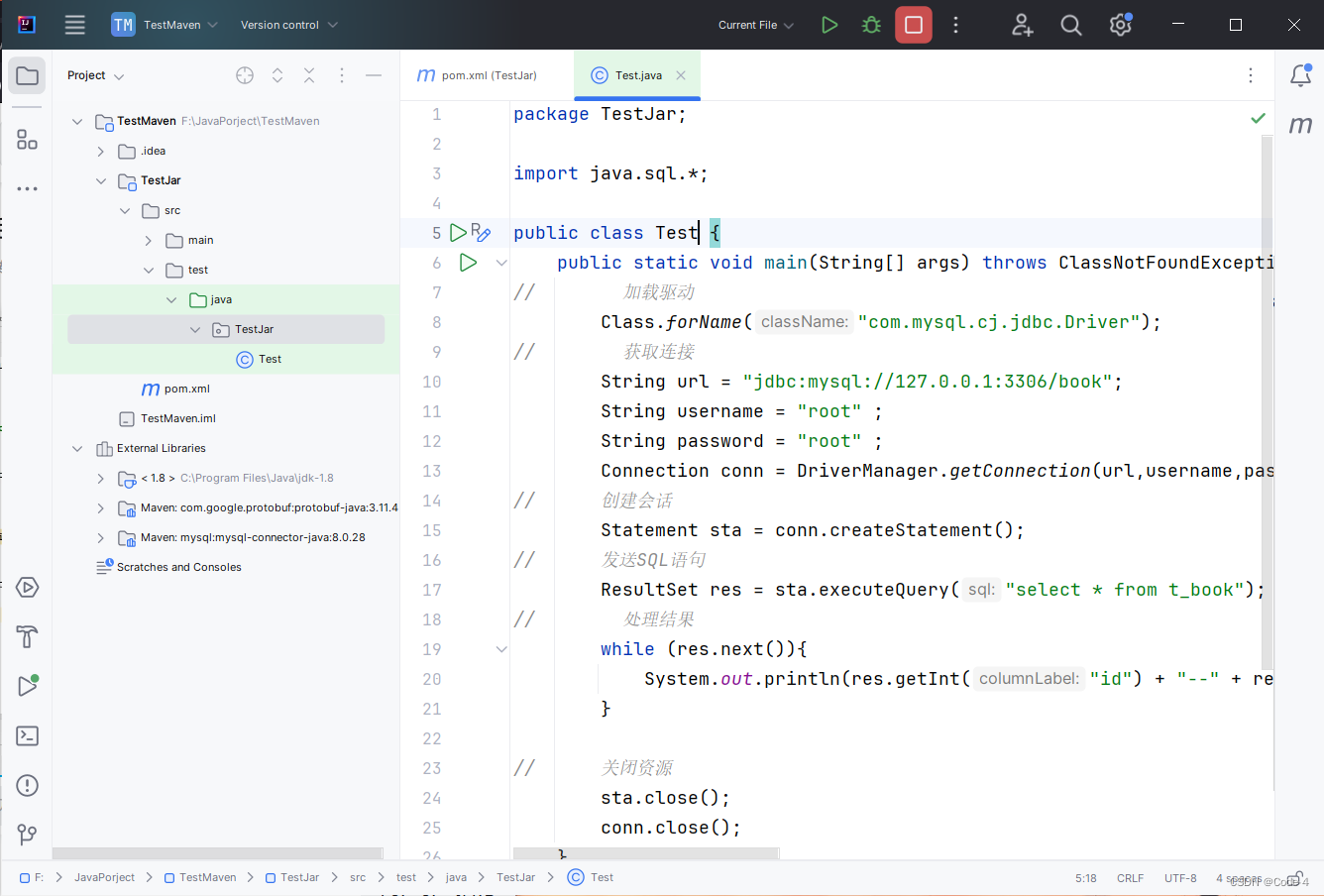Change UTF-8 file encoding
Image resolution: width=1324 pixels, height=896 pixels.
pos(1180,878)
